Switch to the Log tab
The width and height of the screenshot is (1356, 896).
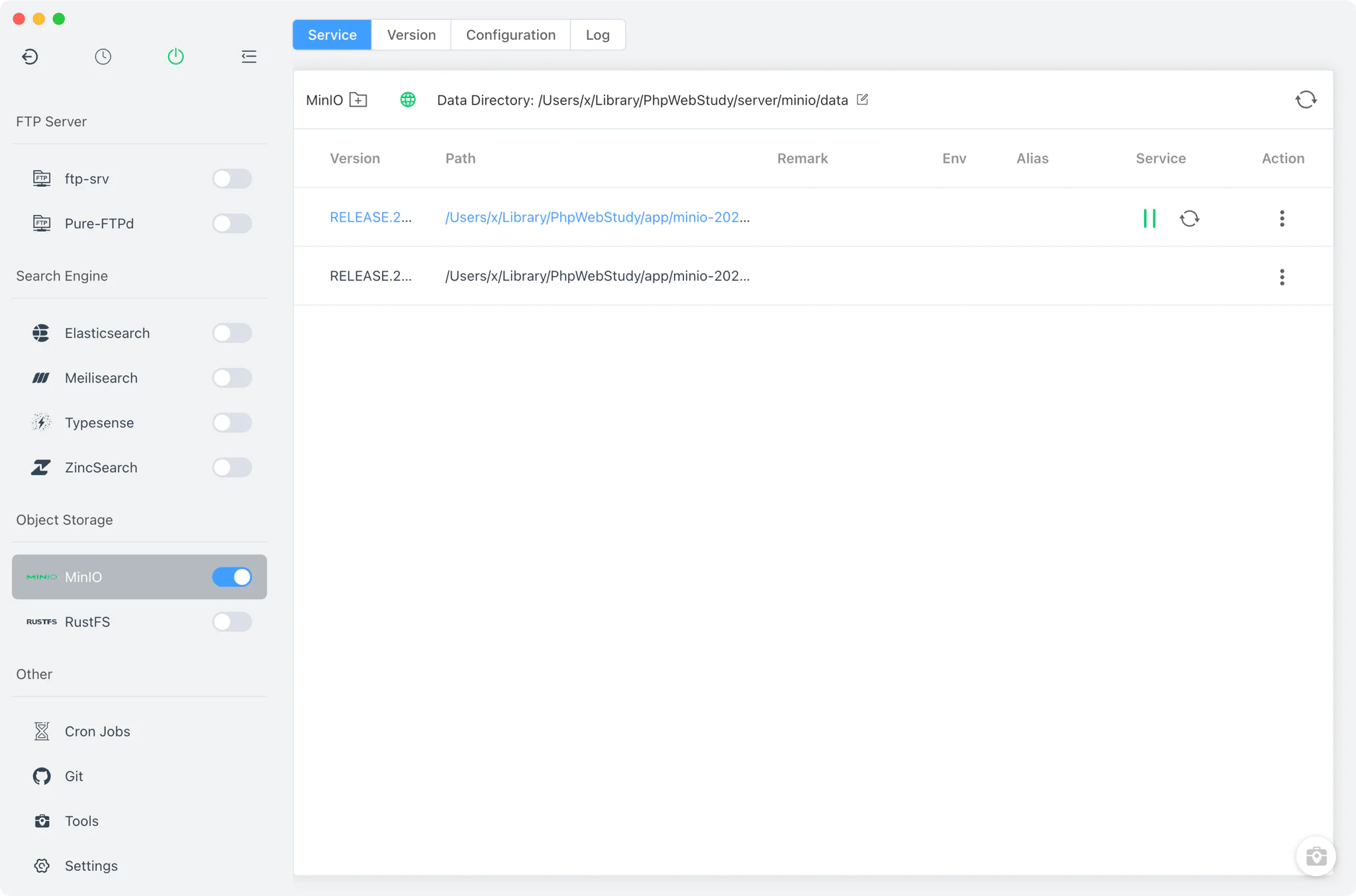tap(597, 35)
